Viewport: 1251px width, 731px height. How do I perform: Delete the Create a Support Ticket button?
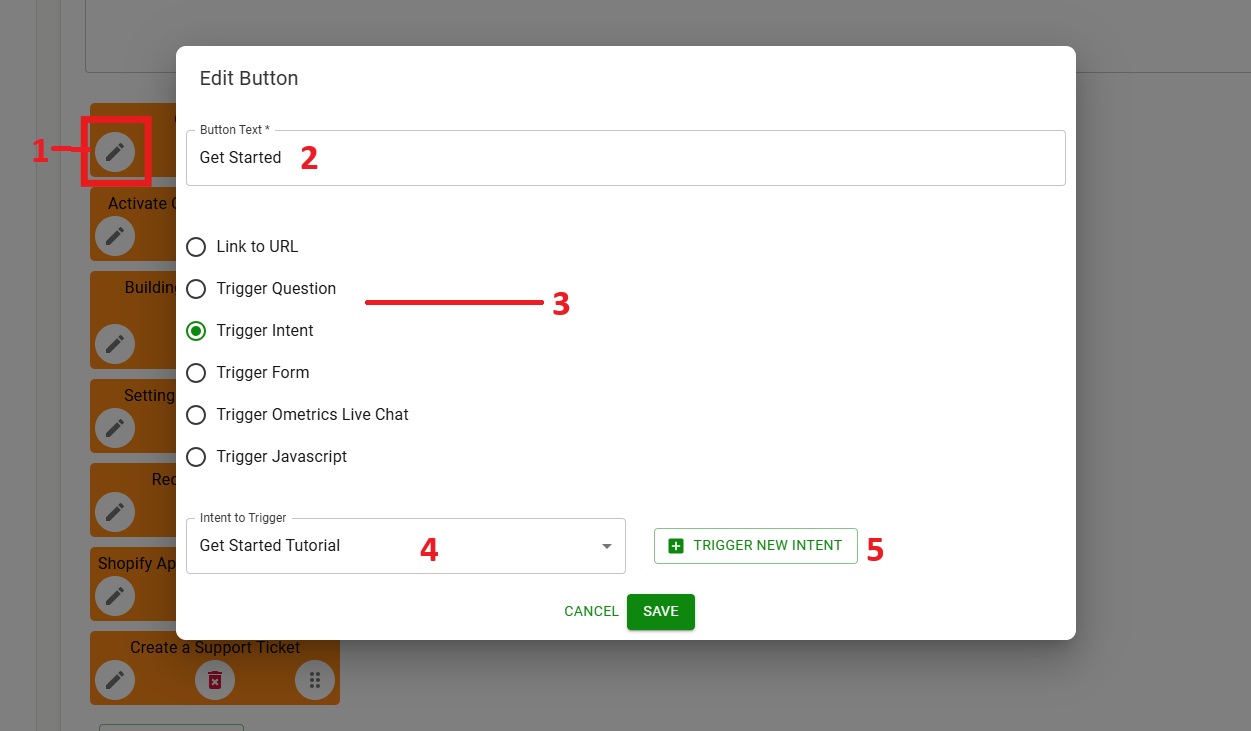214,680
